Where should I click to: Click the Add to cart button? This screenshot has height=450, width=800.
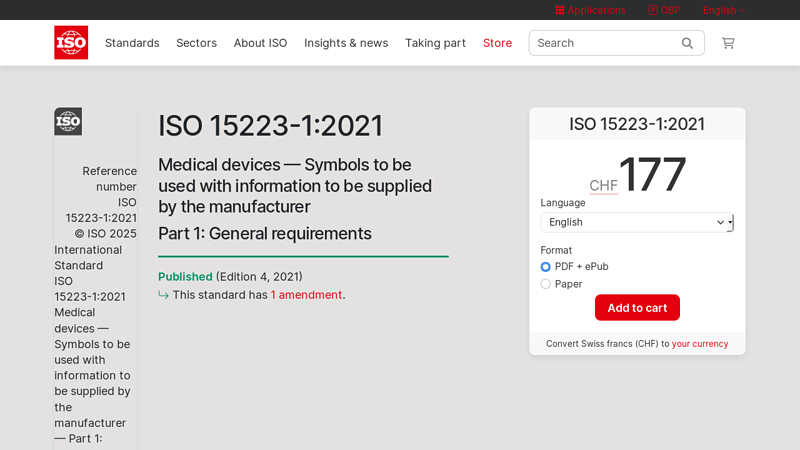click(x=637, y=308)
